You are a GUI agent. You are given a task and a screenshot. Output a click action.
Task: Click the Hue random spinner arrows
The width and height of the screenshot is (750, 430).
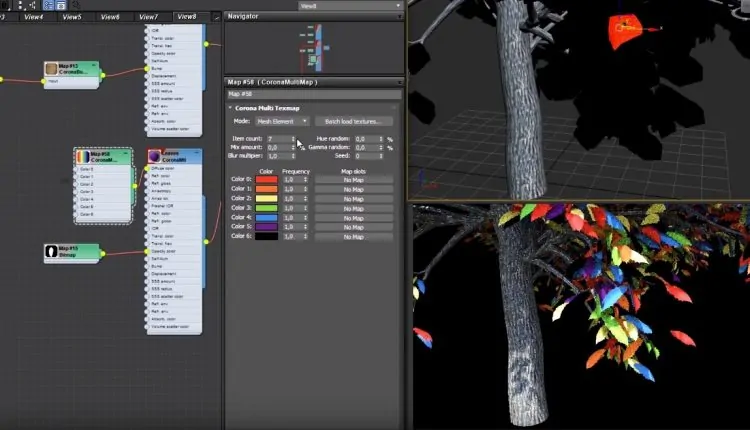coord(383,139)
